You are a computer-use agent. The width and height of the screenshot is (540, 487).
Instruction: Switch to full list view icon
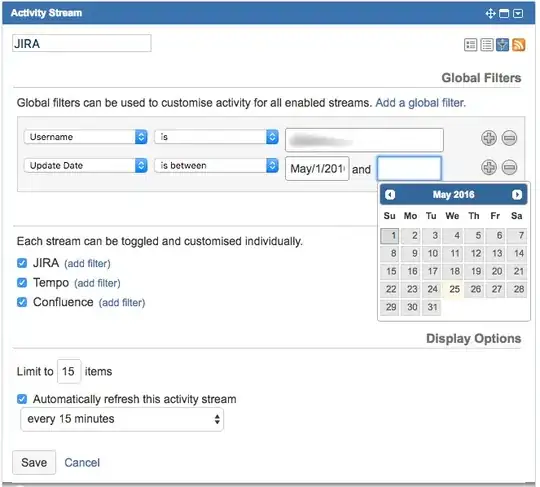[487, 45]
